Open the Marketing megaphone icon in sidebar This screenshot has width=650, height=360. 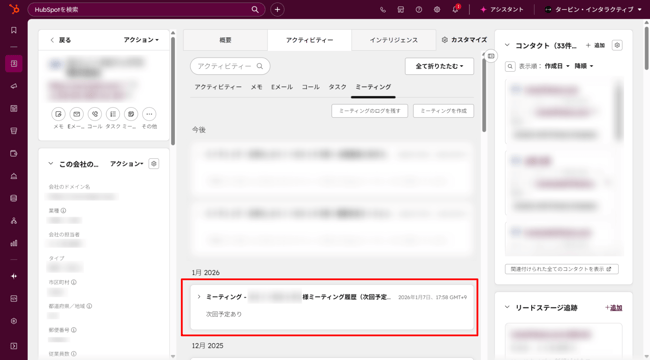(14, 86)
